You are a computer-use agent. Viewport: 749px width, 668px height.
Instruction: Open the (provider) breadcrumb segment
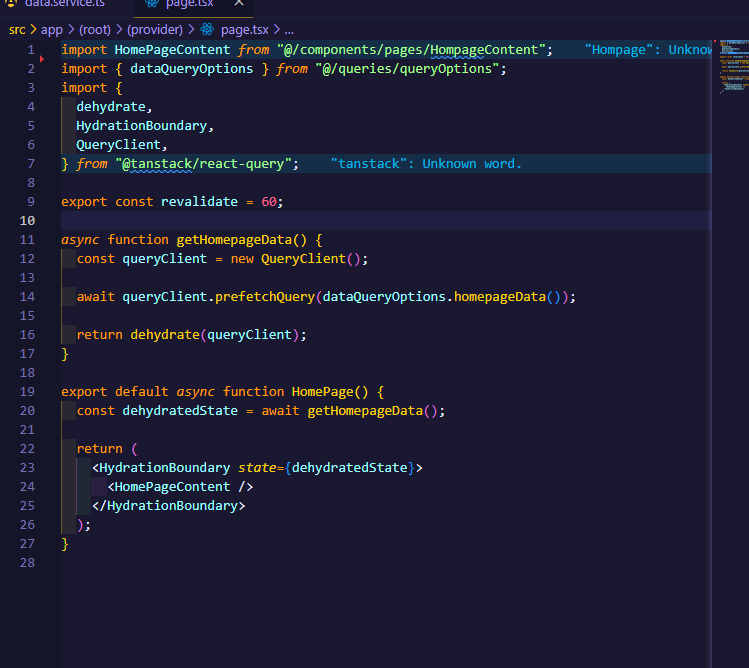click(x=155, y=30)
